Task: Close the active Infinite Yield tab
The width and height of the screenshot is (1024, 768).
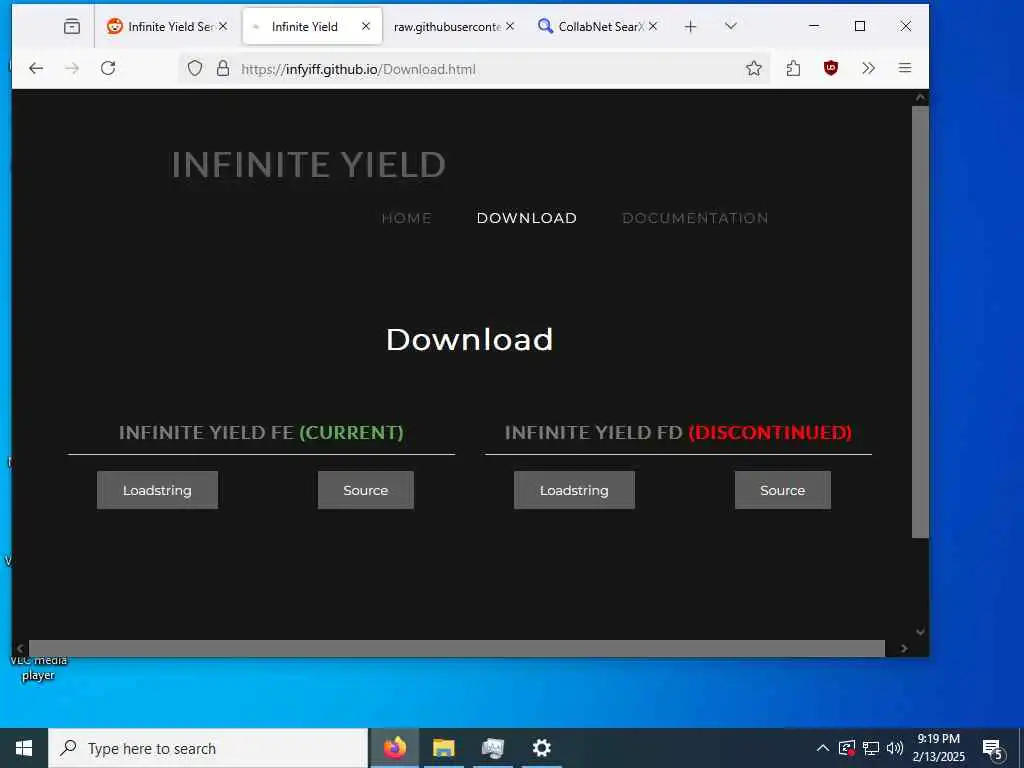Action: click(x=366, y=26)
